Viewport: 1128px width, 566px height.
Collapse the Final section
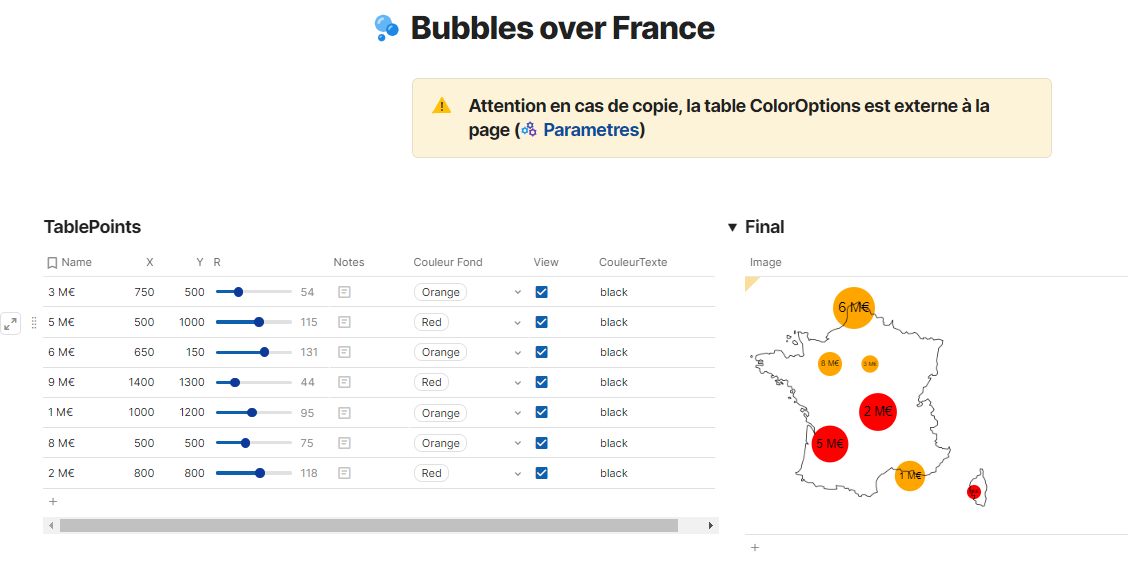[x=732, y=227]
